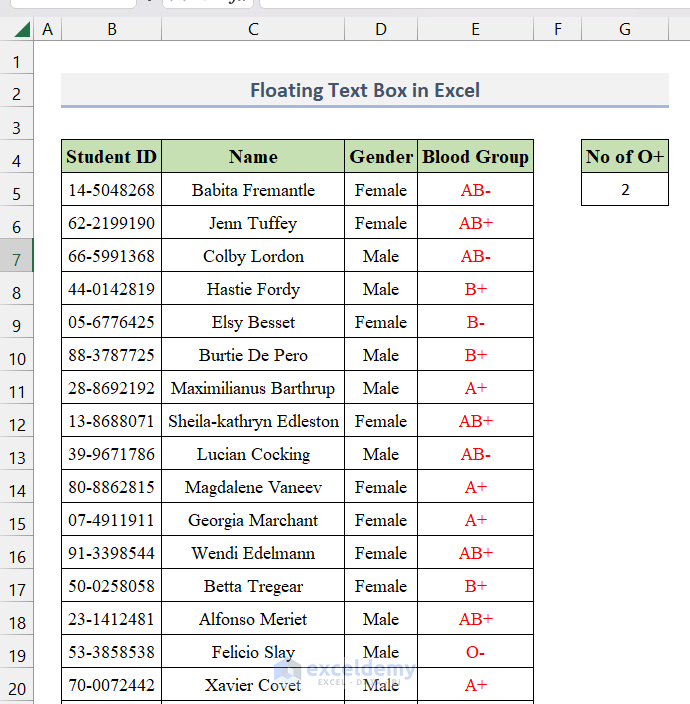Select row 19 header
Viewport: 690px width, 704px height.
pos(17,653)
